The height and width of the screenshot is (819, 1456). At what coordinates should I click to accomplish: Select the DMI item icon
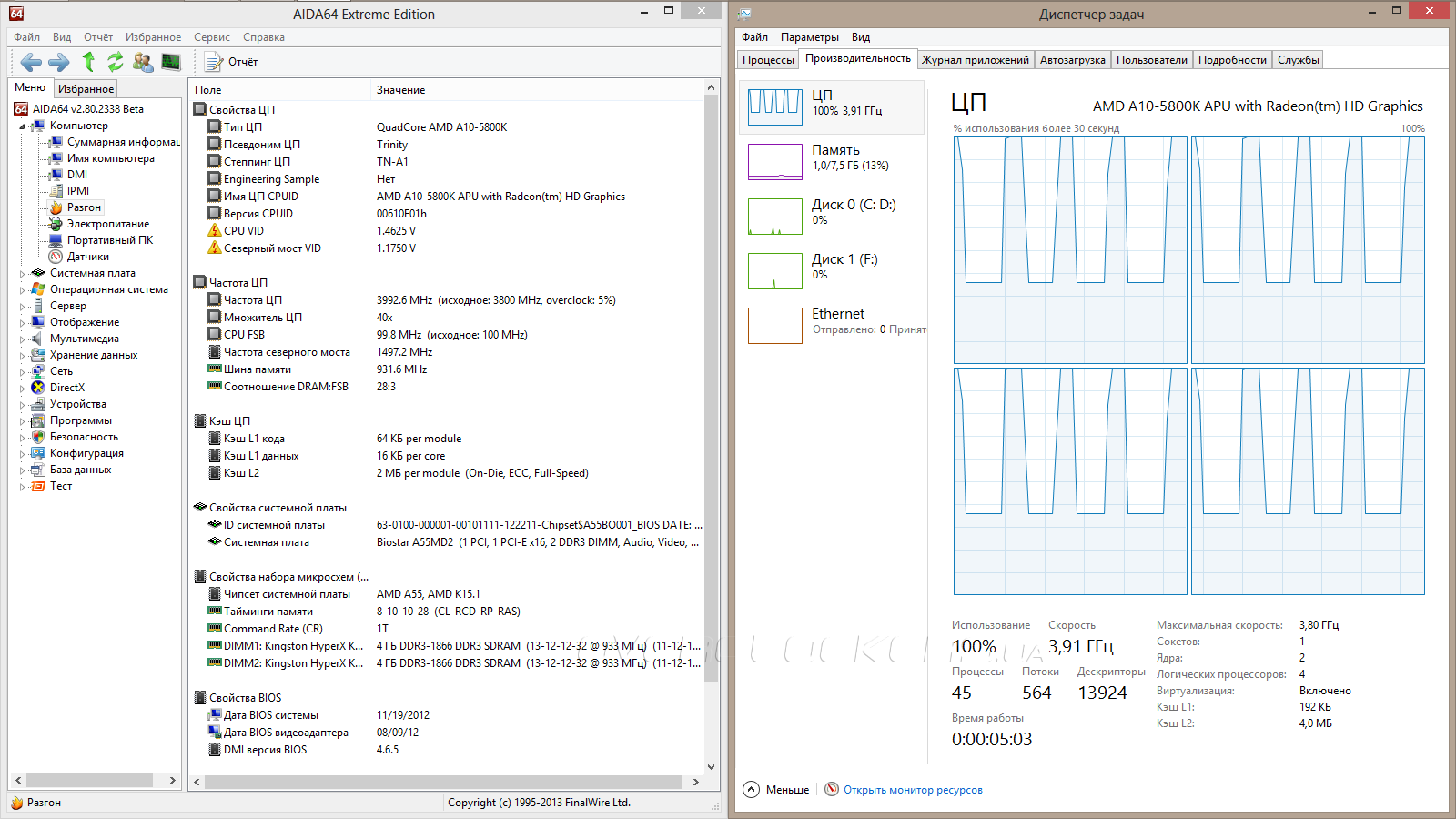click(x=56, y=175)
